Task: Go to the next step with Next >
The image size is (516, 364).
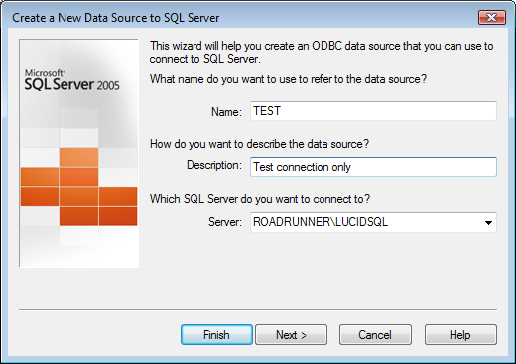Action: [x=291, y=335]
